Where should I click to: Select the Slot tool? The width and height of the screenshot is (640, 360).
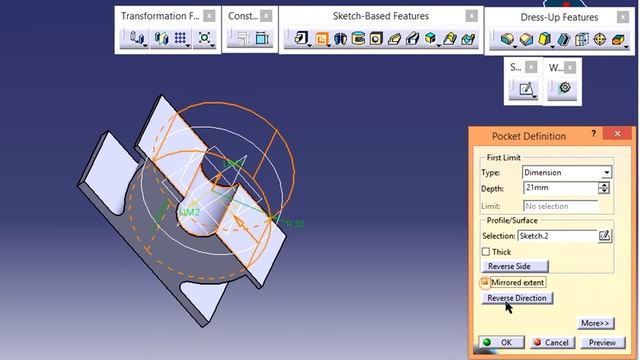(x=413, y=39)
